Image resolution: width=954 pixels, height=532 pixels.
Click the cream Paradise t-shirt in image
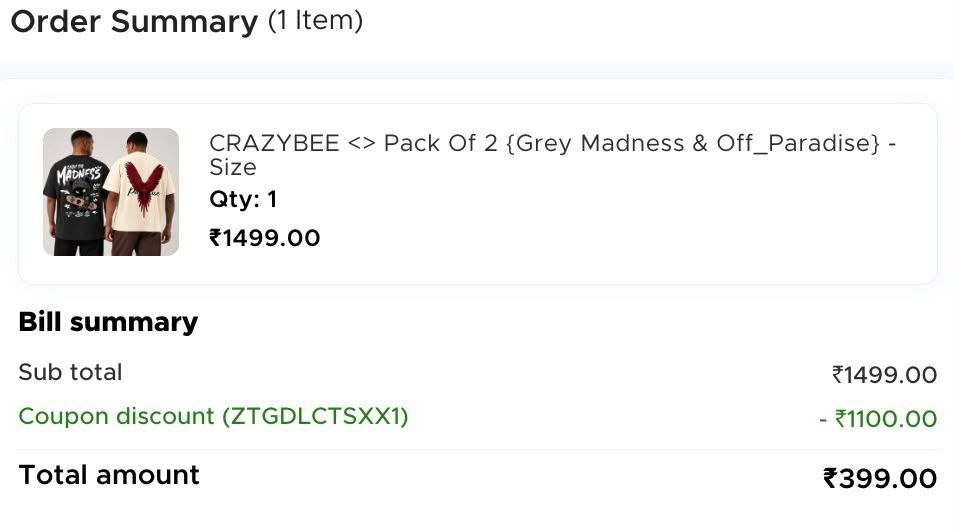pos(140,192)
